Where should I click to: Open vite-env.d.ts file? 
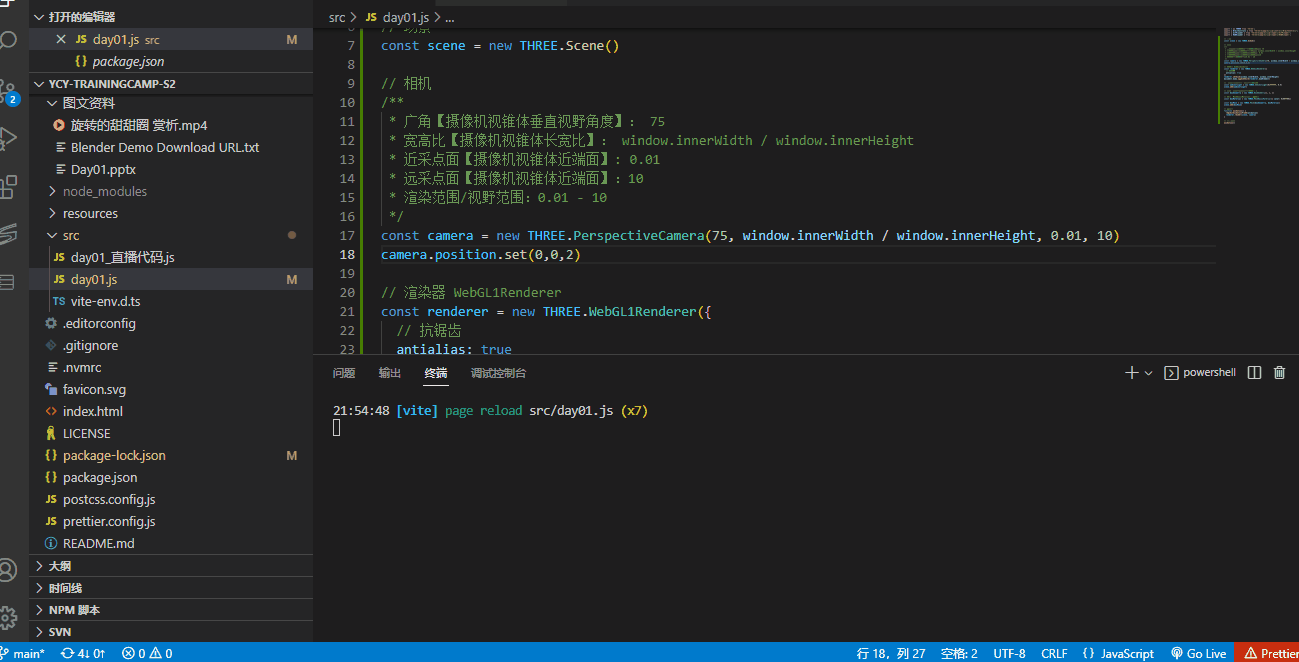click(x=171, y=301)
